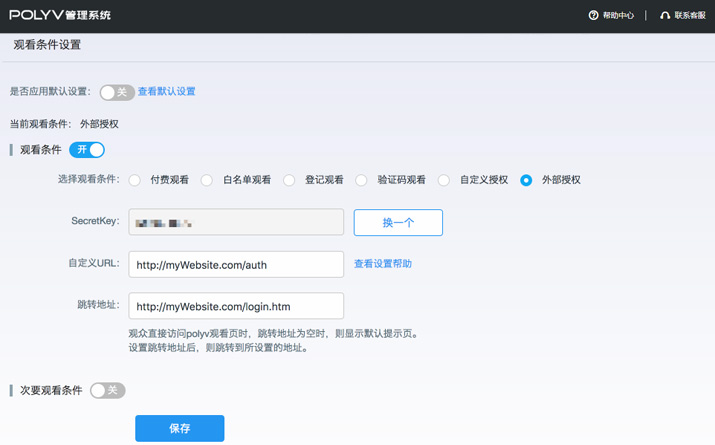Click the customer service headset icon
This screenshot has height=445, width=715.
[x=665, y=16]
